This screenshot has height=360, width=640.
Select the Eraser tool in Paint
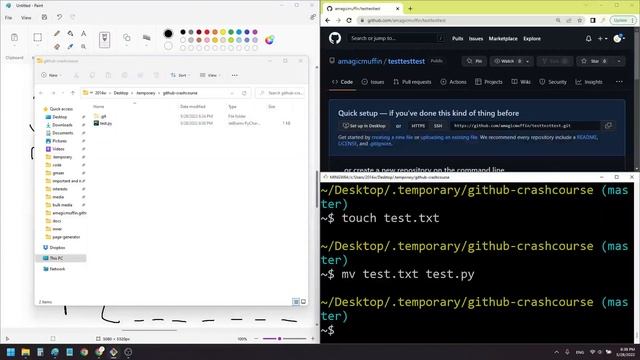(57, 47)
